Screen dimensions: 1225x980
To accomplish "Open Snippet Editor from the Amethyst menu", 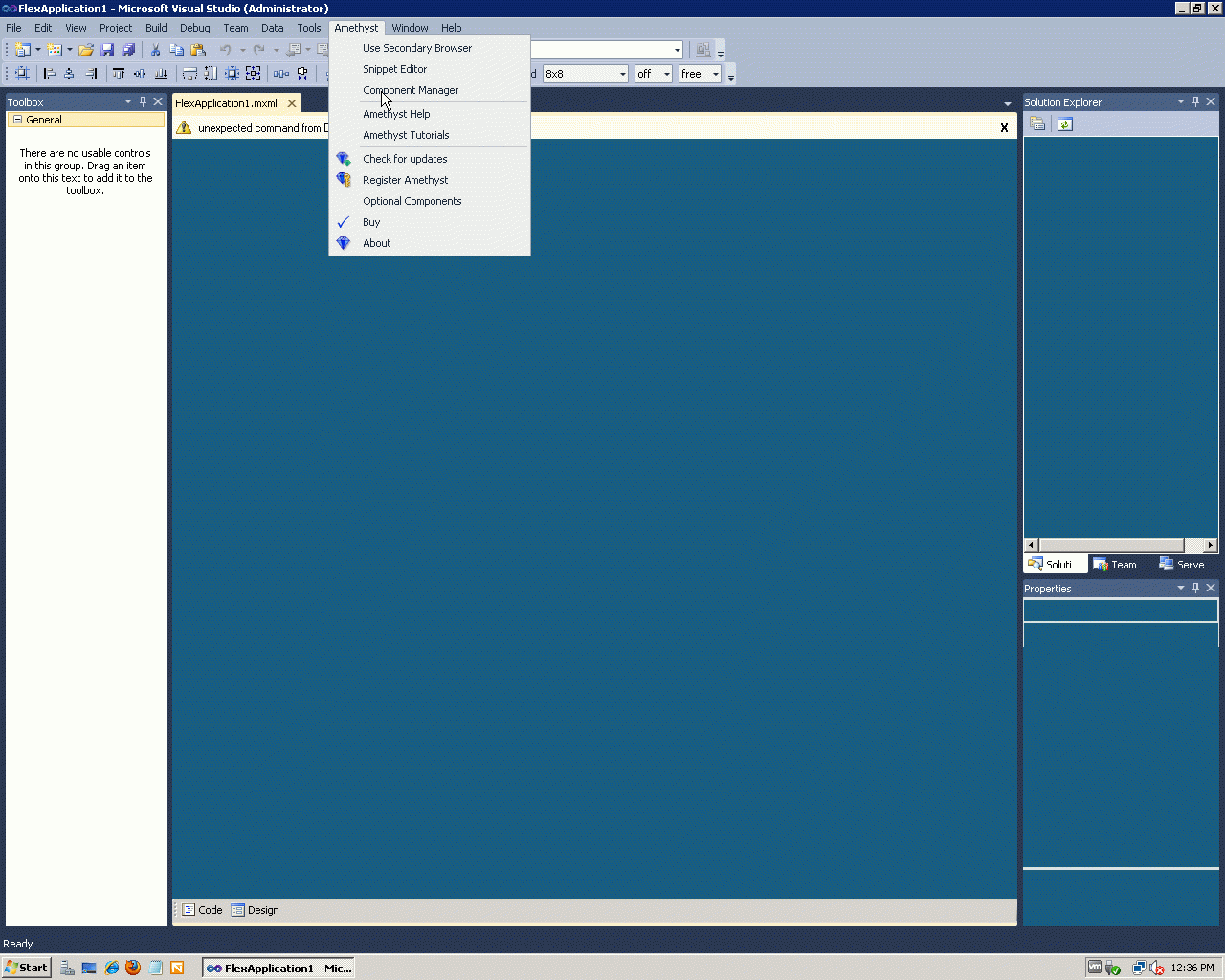I will coord(430,69).
